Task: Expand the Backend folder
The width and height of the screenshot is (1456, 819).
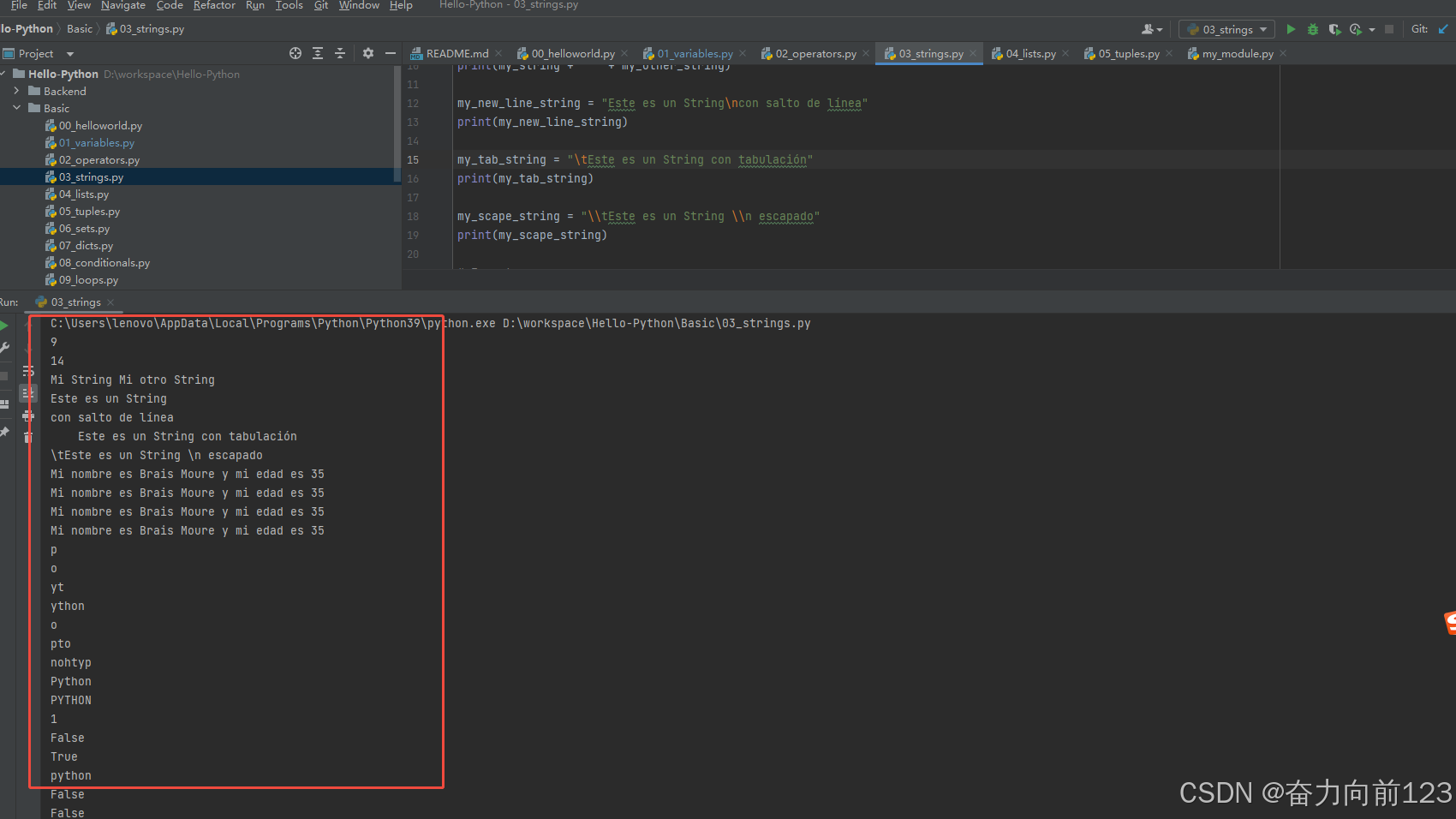Action: [x=16, y=91]
